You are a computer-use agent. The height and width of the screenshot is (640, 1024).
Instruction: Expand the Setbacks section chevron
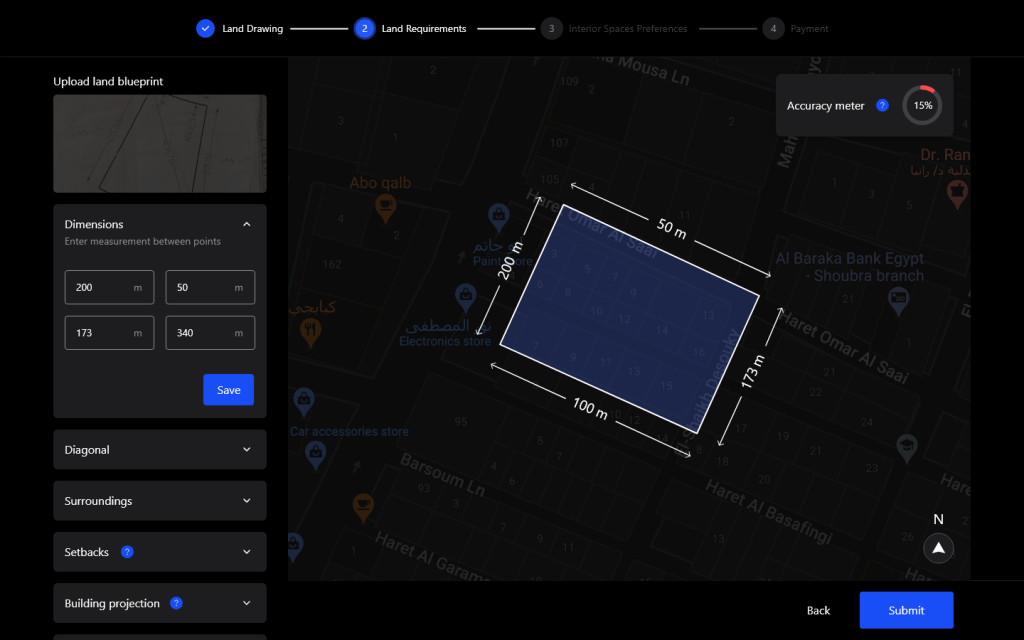pyautogui.click(x=247, y=552)
